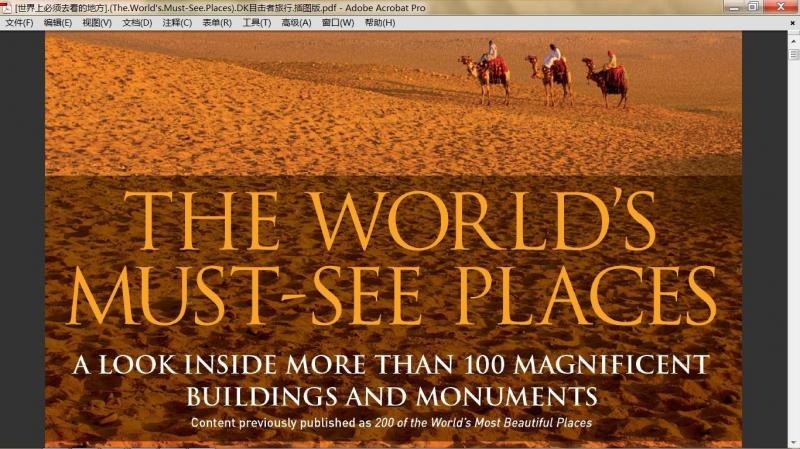Click the 'Content previously published as' line
Image resolution: width=800 pixels, height=449 pixels.
[391, 423]
